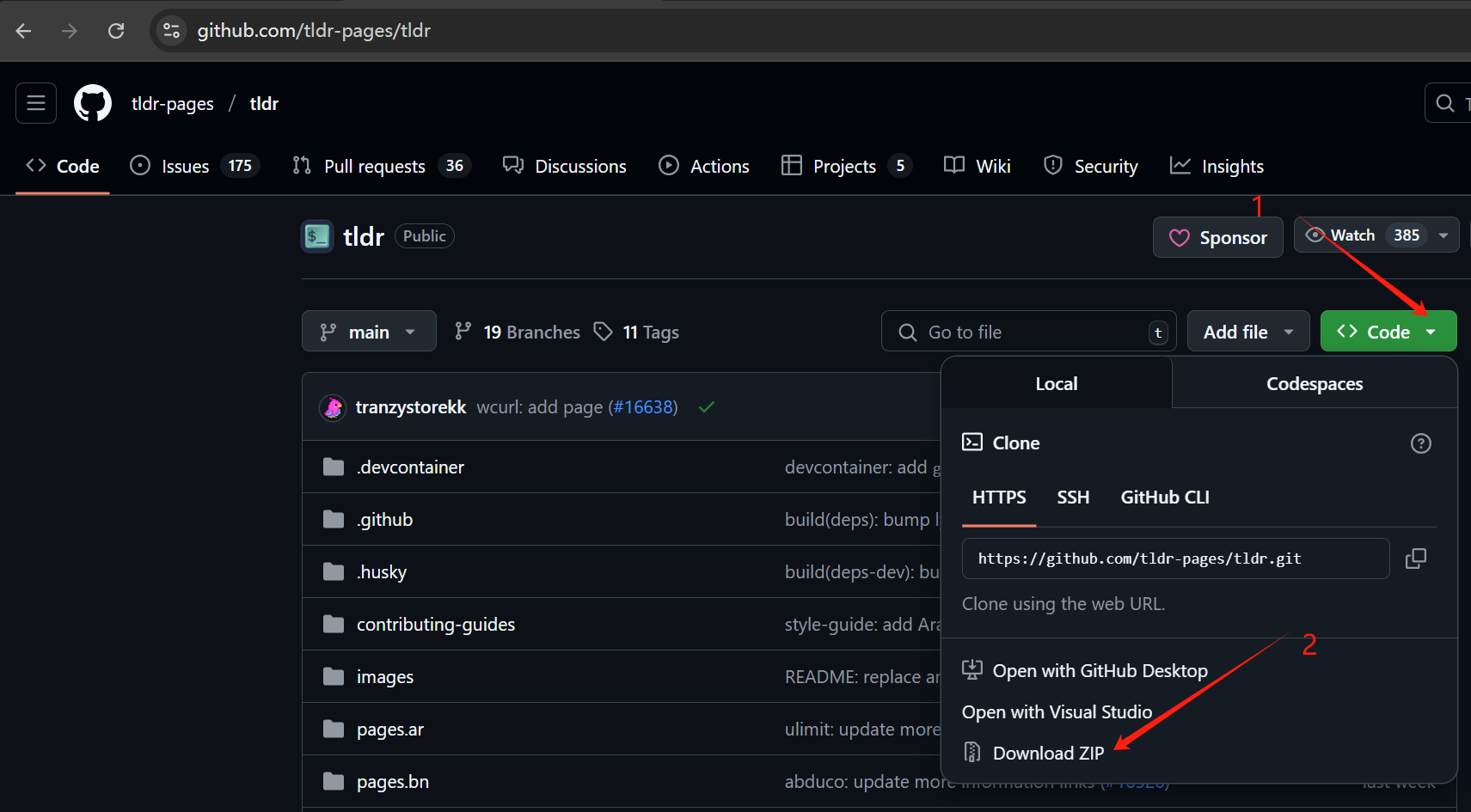Viewport: 1471px width, 812px height.
Task: Open the contributing-guides folder
Action: coord(436,624)
